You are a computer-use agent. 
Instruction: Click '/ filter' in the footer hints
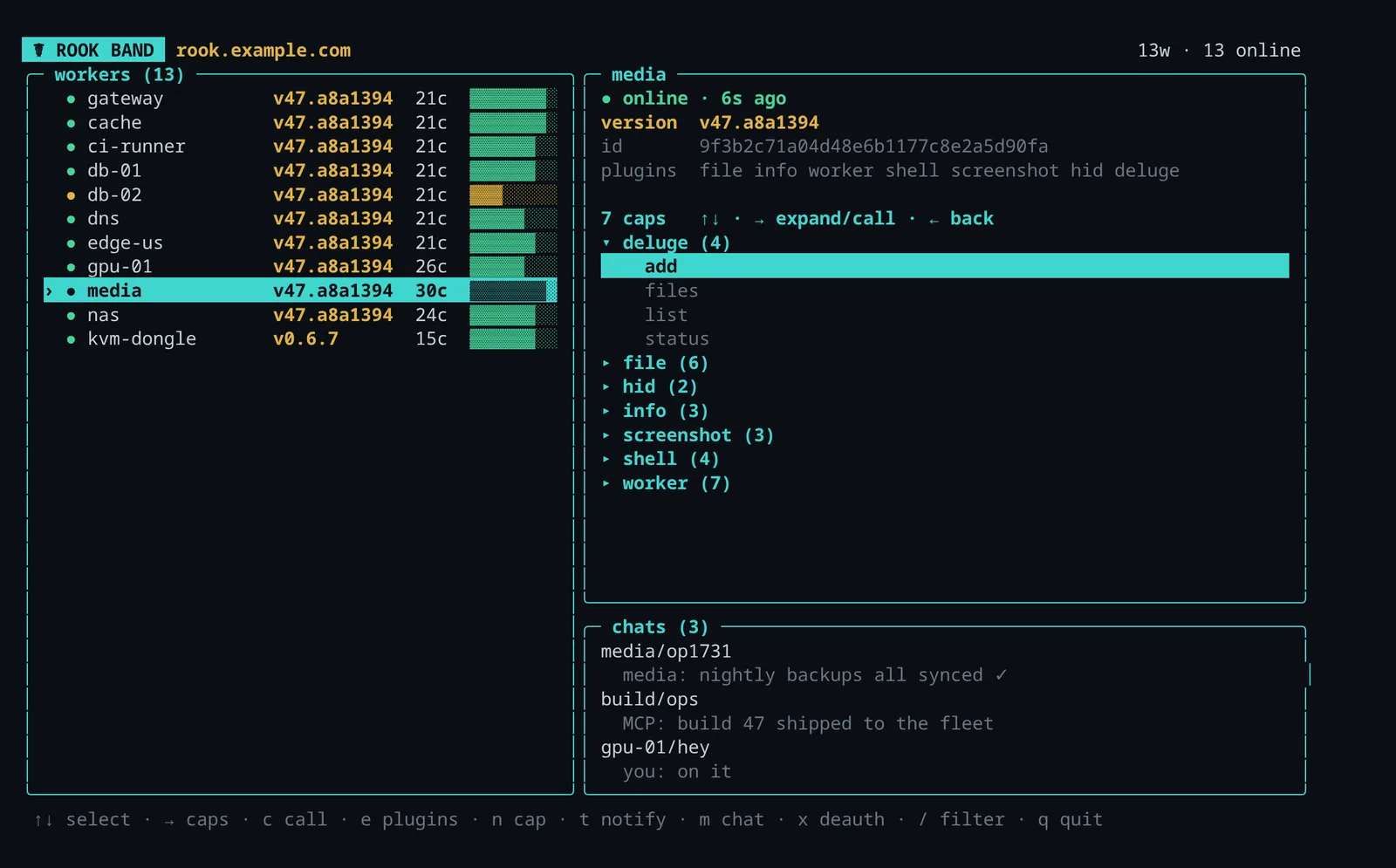961,820
